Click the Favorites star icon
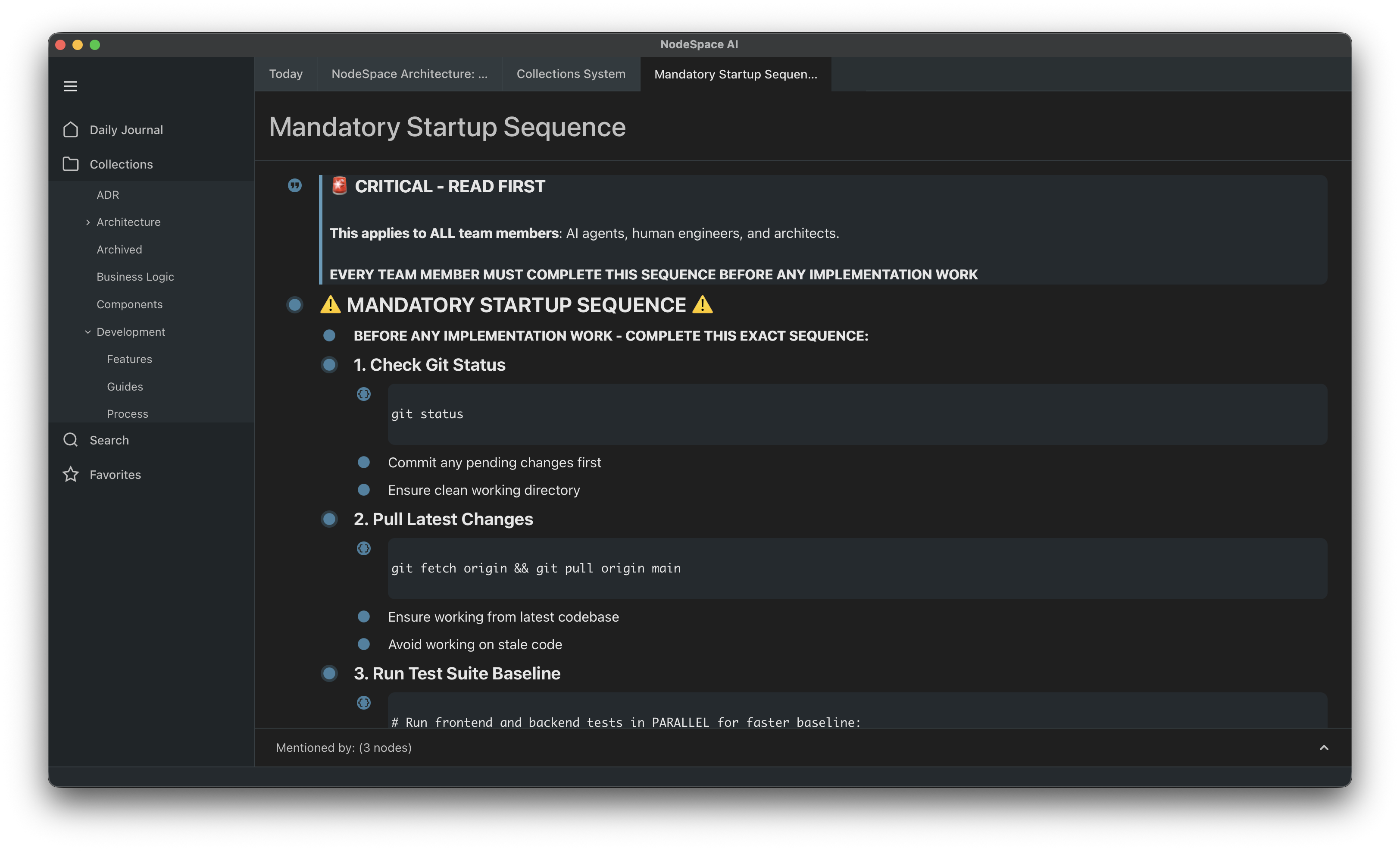Screen dimensions: 1400x851 click(x=70, y=474)
